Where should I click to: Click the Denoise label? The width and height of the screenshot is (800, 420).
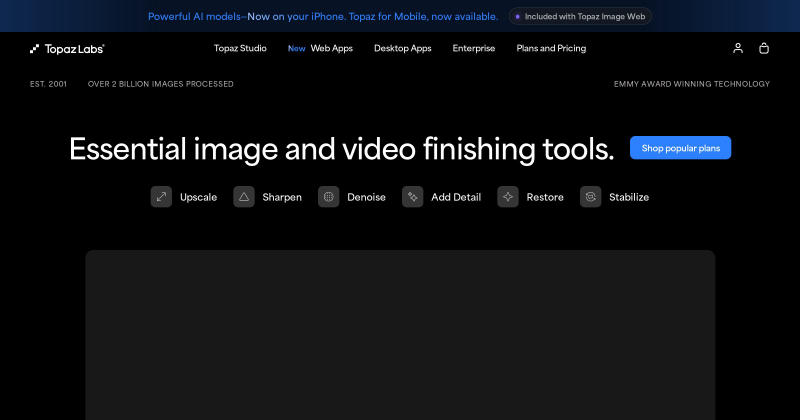[366, 197]
